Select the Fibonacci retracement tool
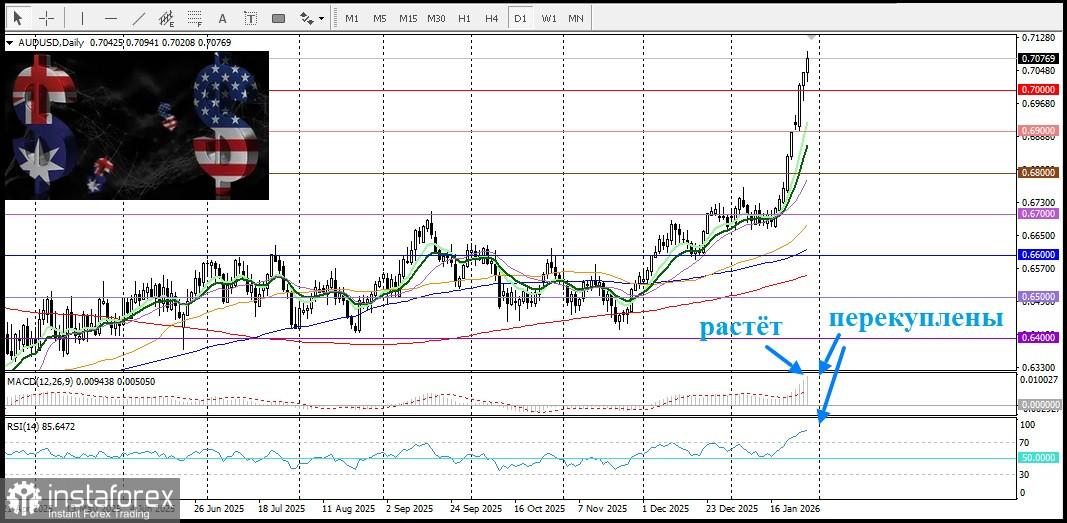Viewport: 1067px width, 523px height. click(195, 18)
